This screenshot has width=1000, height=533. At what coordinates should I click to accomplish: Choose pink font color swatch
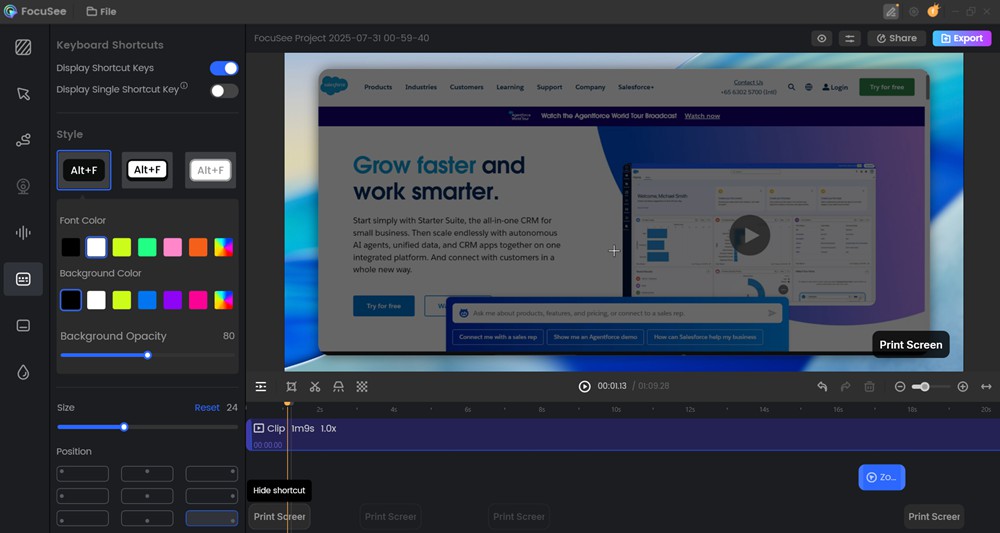[173, 247]
